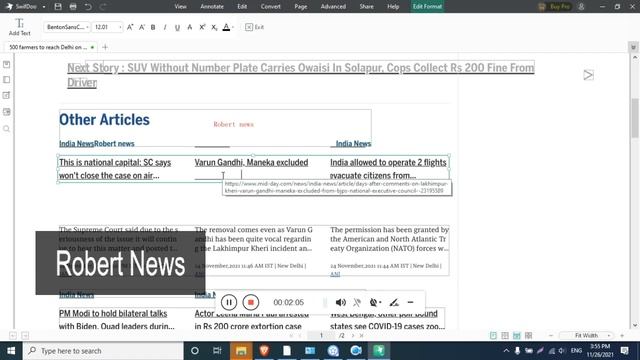Open the View menu
Viewport: 640px width, 360px height.
click(x=180, y=7)
